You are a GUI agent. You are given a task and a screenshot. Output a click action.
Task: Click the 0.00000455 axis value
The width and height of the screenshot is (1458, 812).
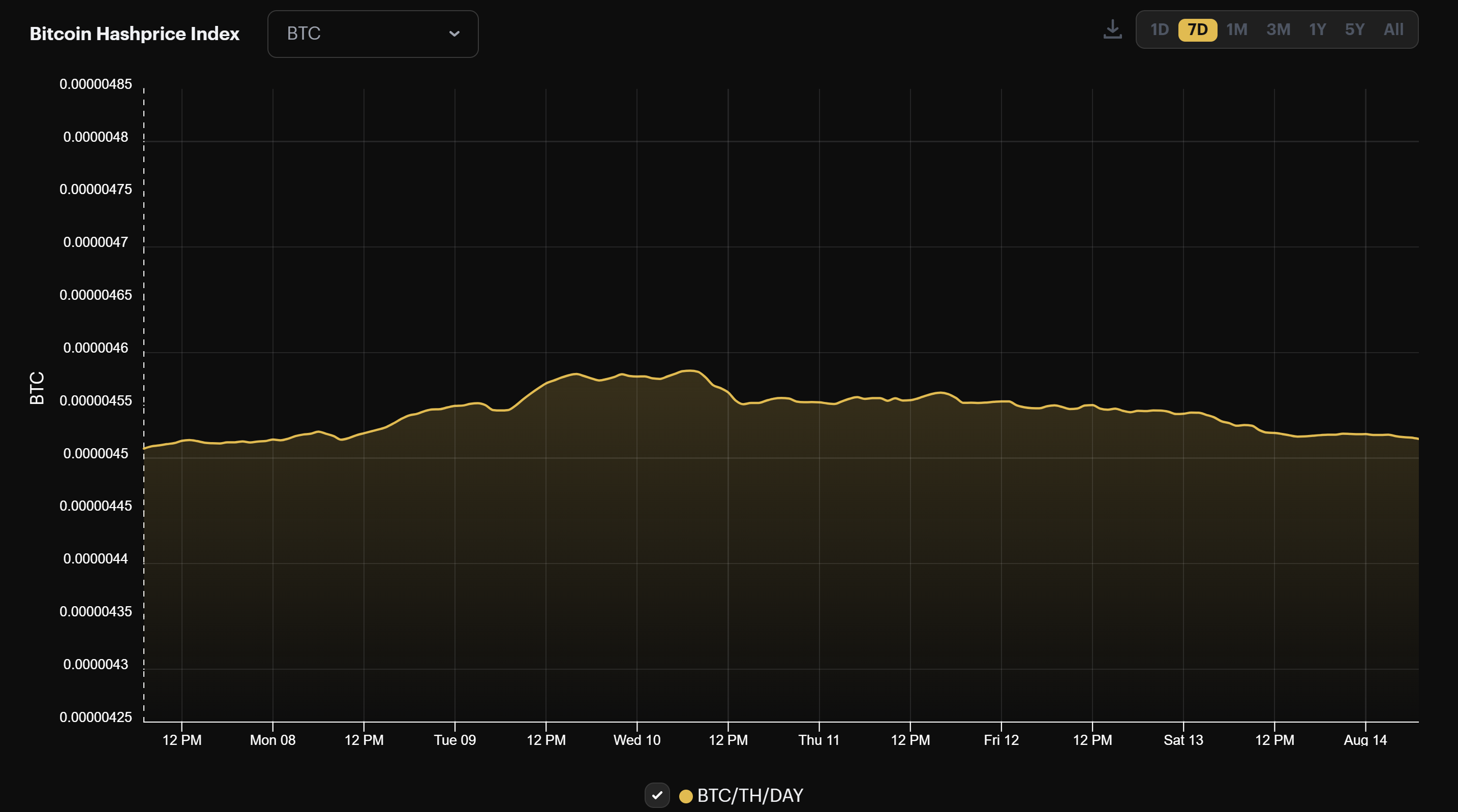[96, 400]
